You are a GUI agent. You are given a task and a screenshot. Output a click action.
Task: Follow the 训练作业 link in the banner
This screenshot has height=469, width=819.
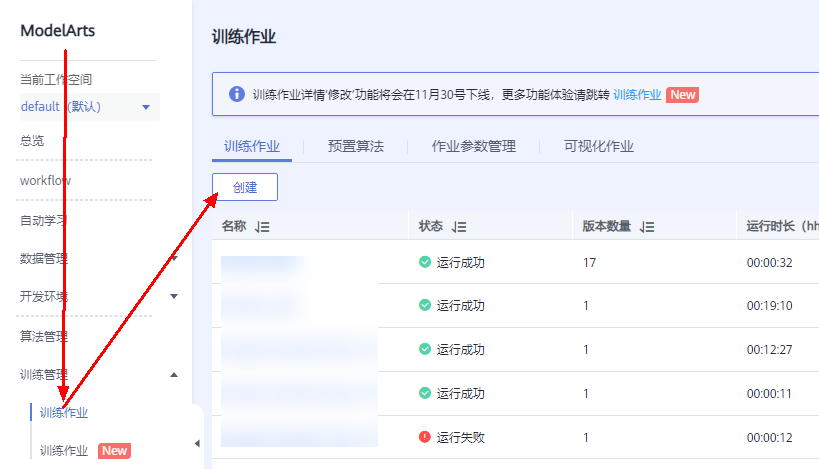click(637, 94)
